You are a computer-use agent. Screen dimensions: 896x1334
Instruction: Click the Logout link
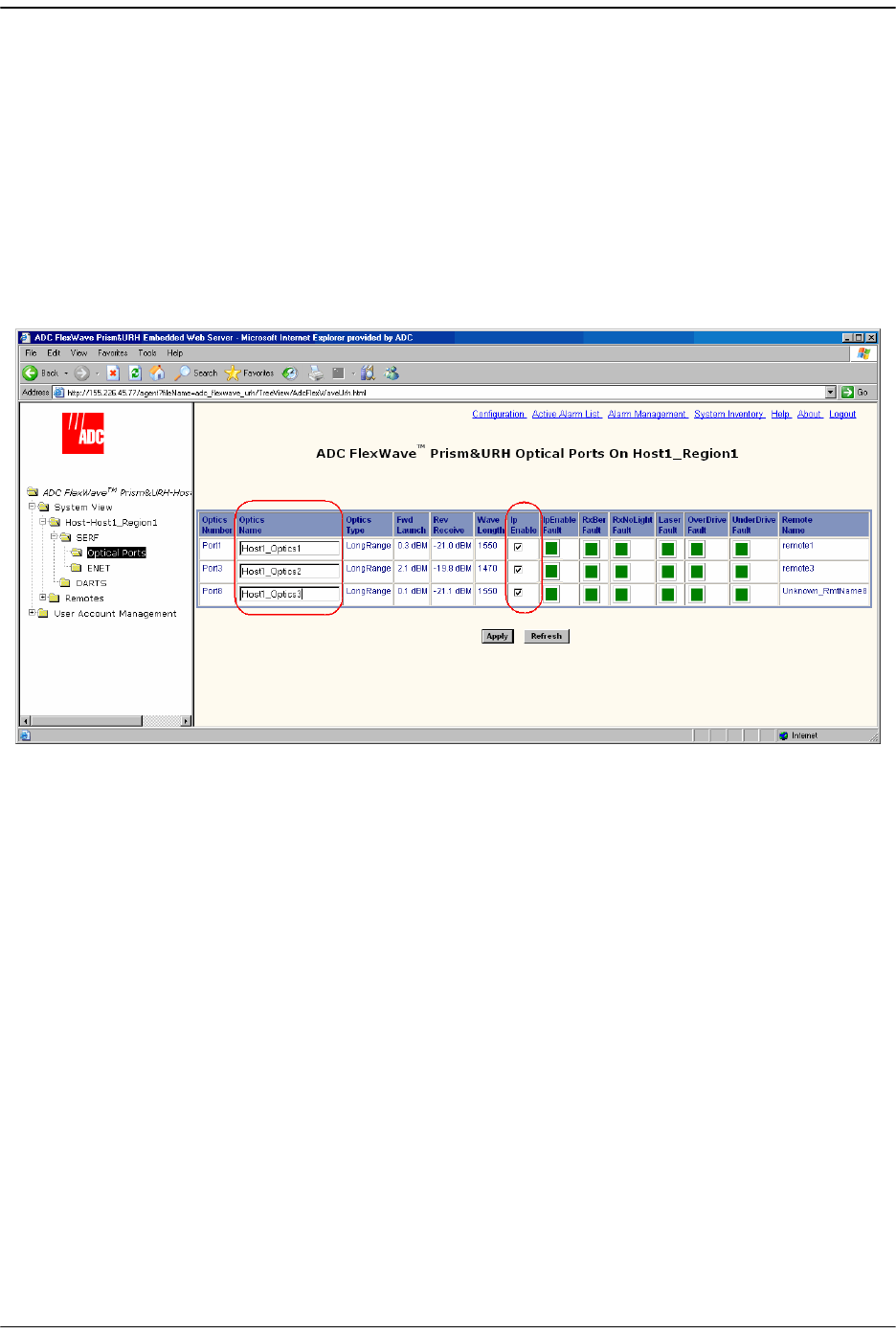[842, 415]
